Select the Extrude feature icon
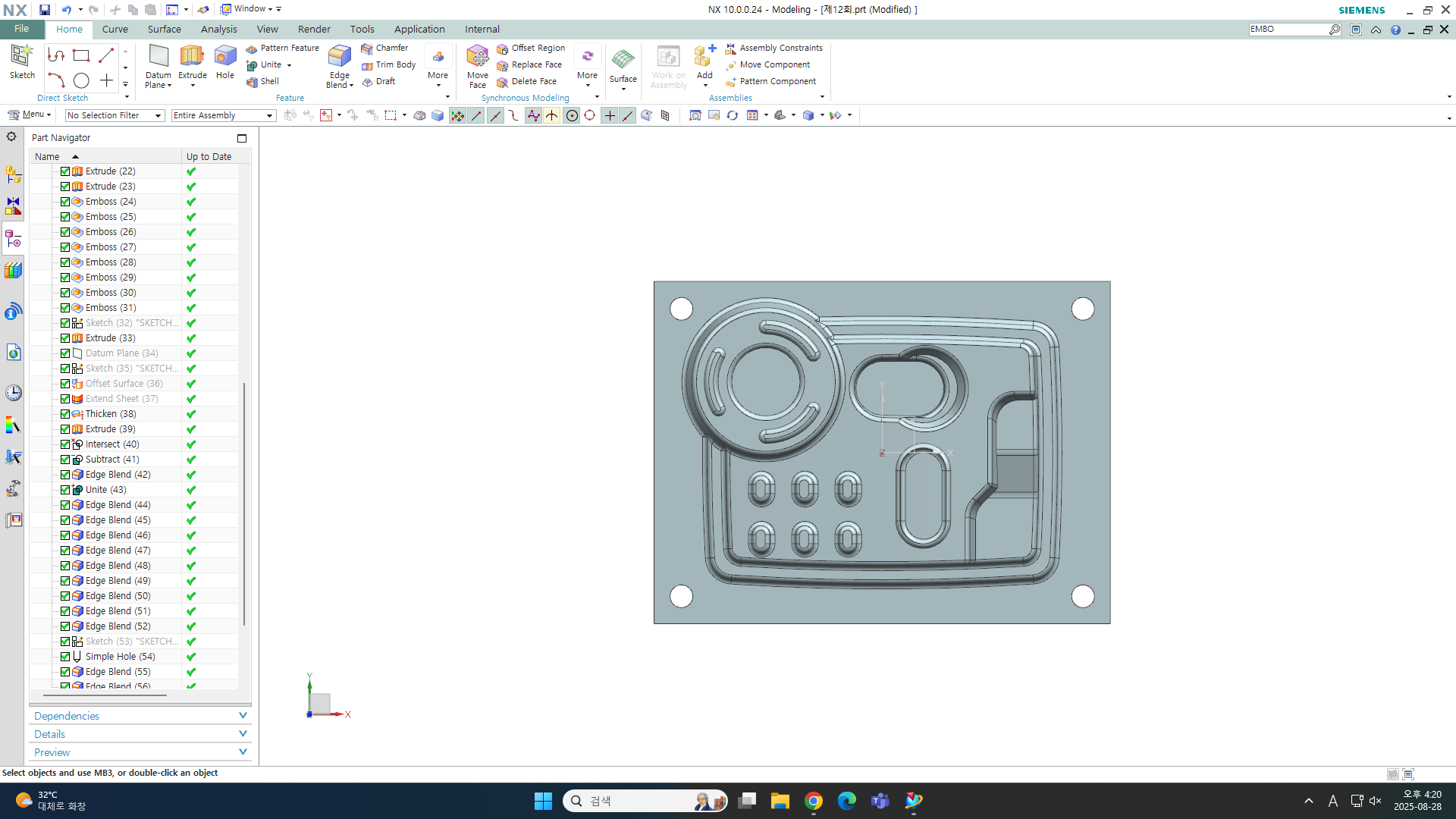1456x819 pixels. [x=192, y=57]
